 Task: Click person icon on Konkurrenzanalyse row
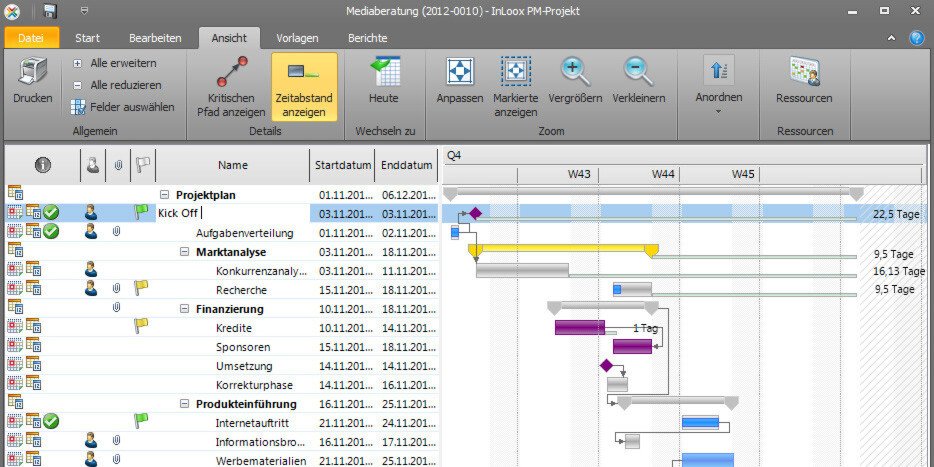click(x=91, y=270)
